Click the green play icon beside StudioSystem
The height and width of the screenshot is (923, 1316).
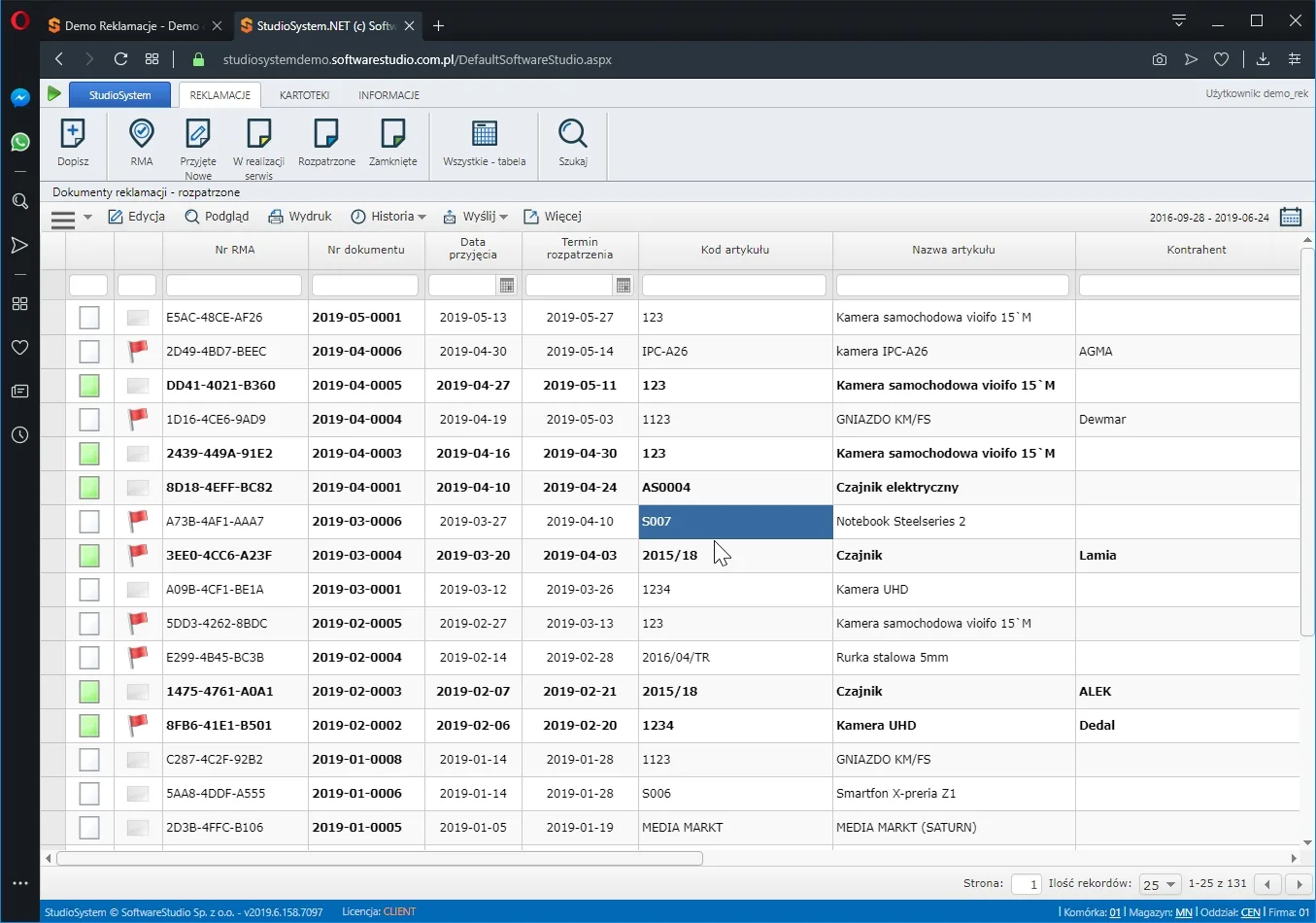point(54,94)
